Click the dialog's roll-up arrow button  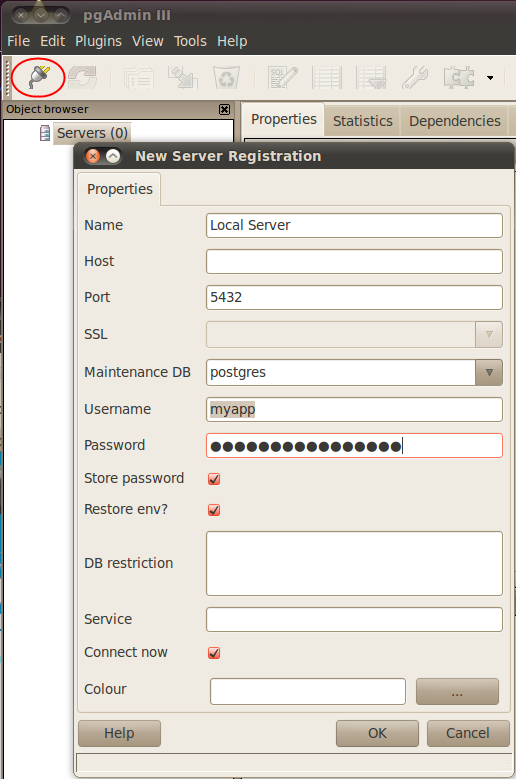coord(113,156)
